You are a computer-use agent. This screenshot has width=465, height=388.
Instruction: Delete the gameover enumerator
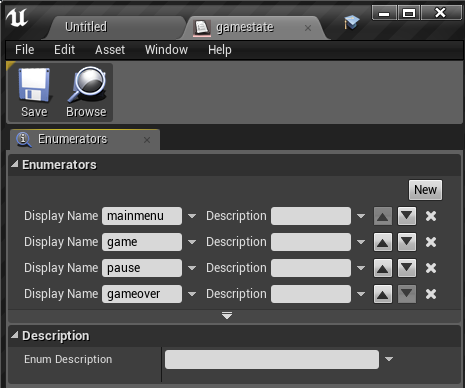431,294
